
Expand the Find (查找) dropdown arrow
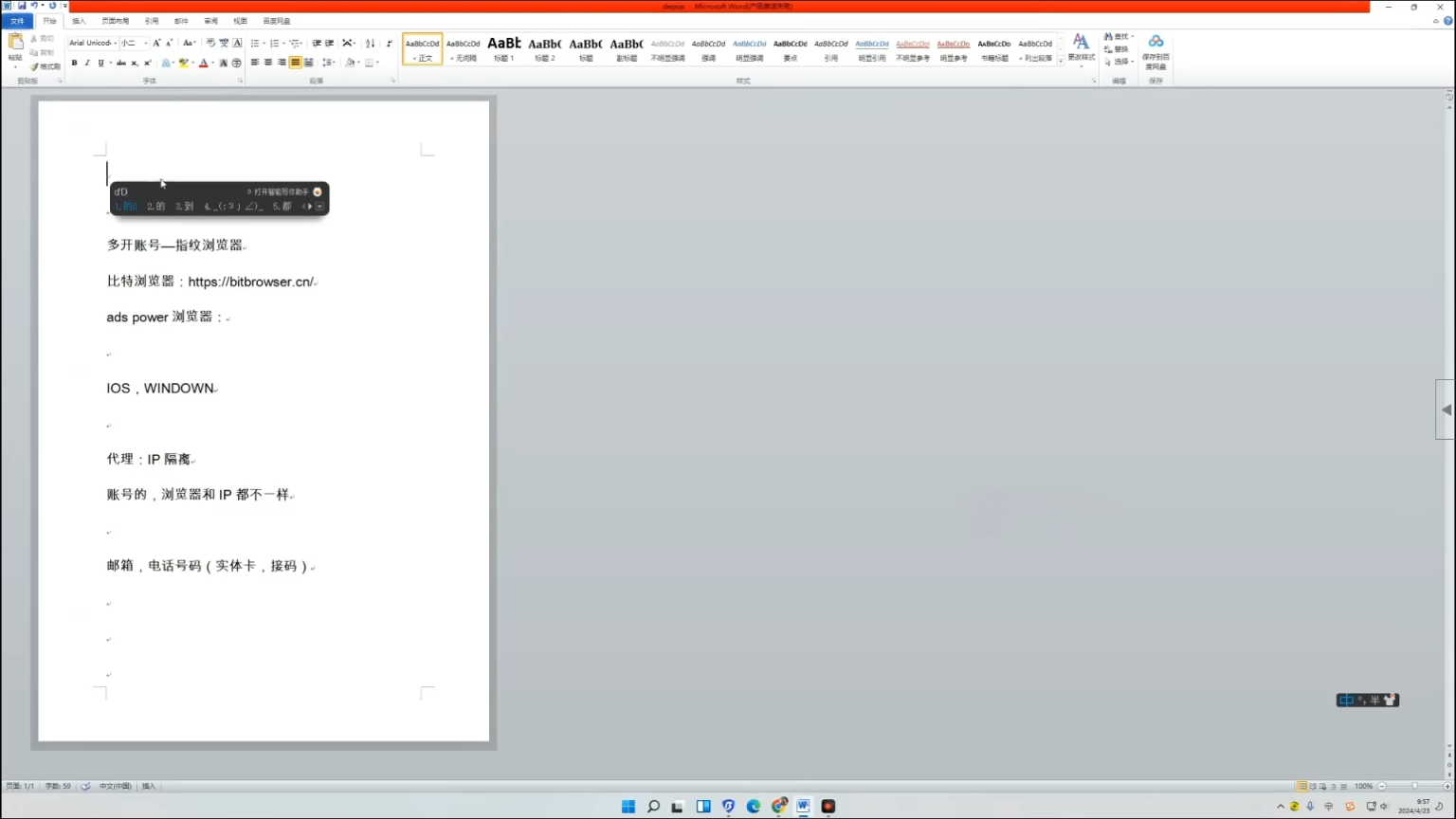pos(1133,37)
